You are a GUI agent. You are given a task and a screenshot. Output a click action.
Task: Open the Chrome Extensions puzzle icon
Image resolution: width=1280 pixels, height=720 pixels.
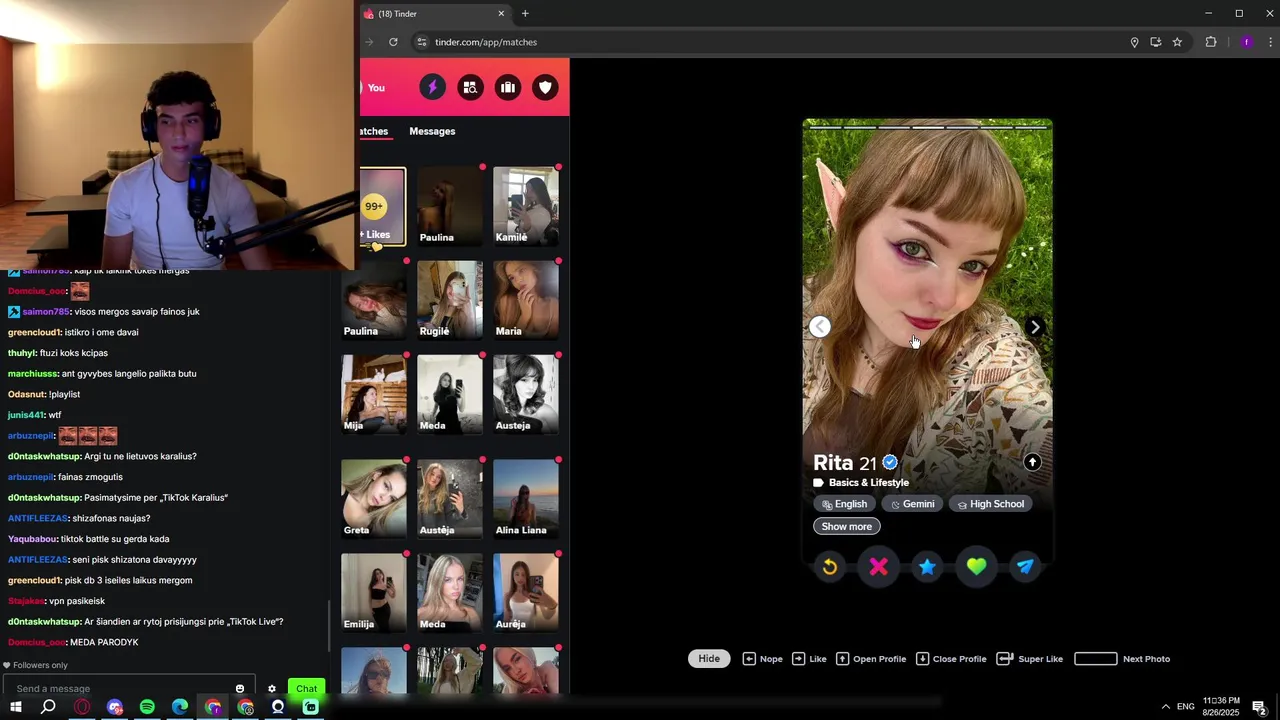tap(1211, 42)
